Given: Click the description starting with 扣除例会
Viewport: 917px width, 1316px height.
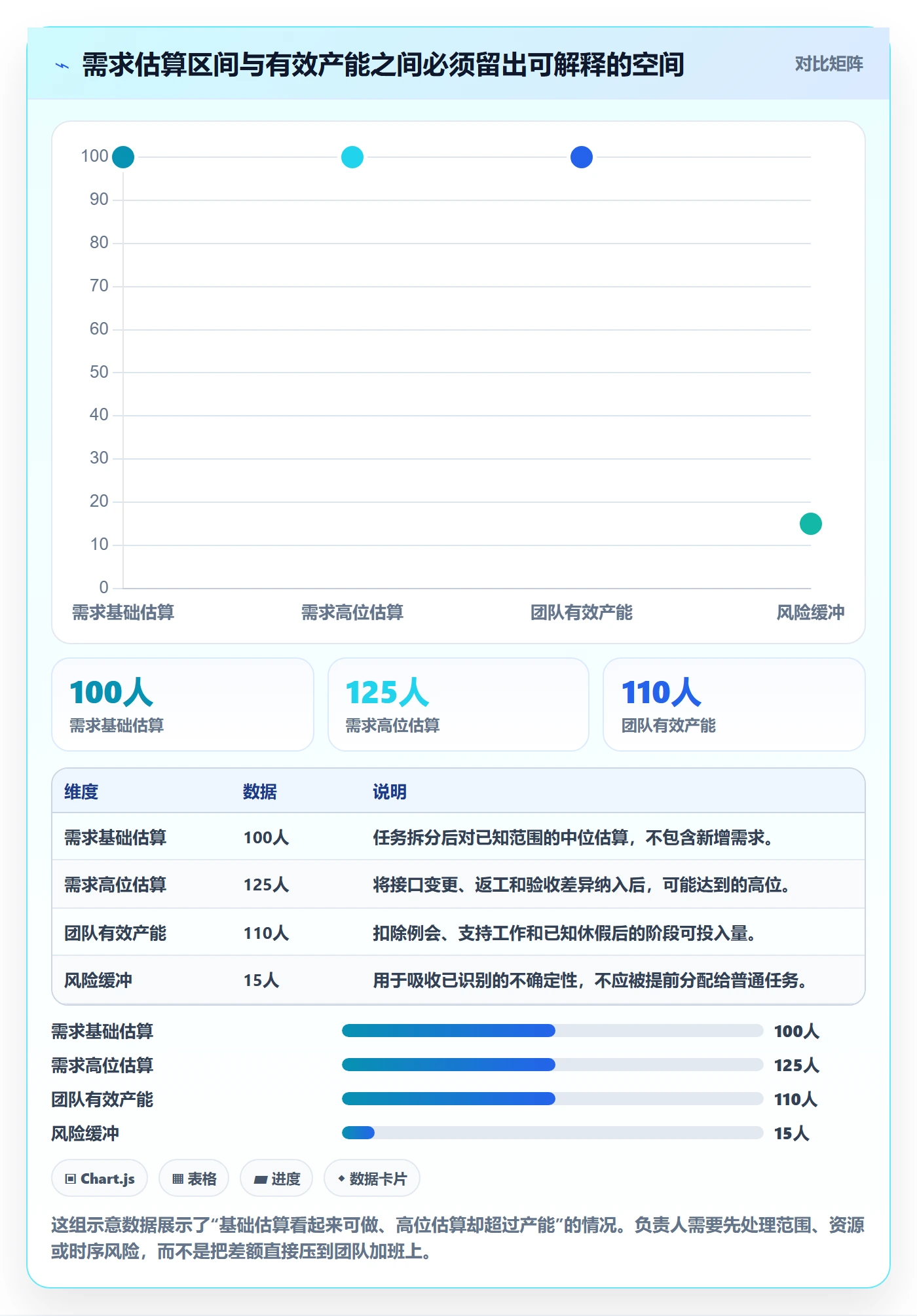Looking at the screenshot, I should pyautogui.click(x=566, y=933).
